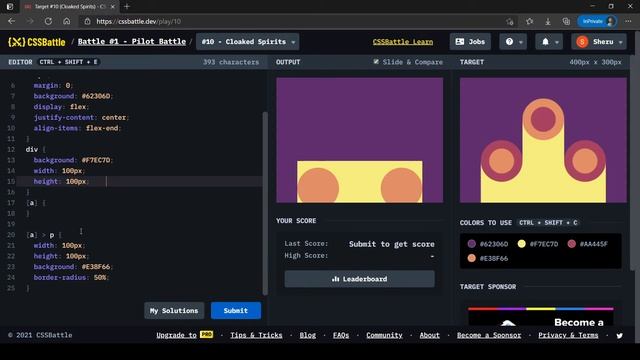Open the Community footer link
Screen dimensions: 640x360
point(384,335)
